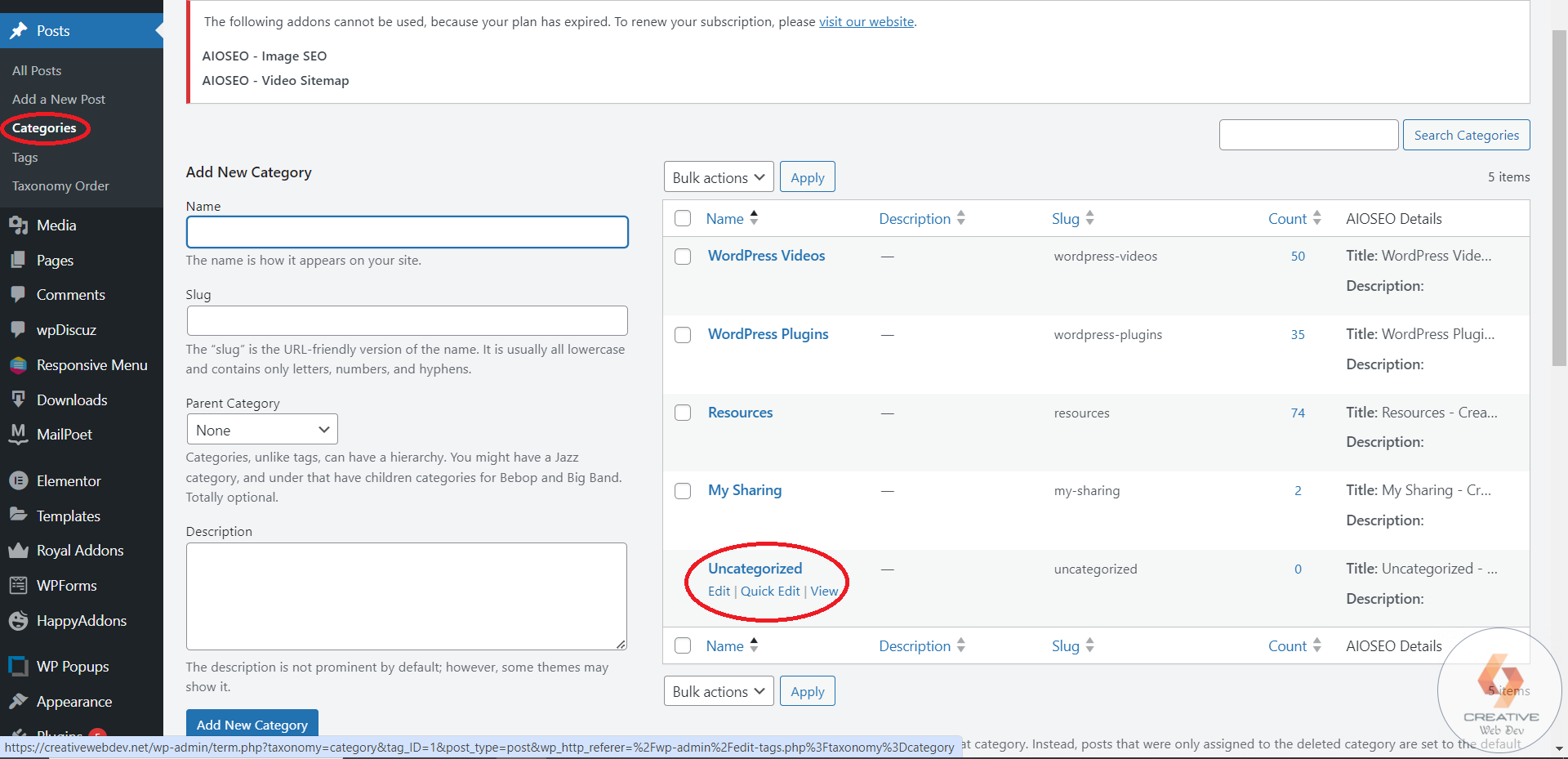The height and width of the screenshot is (759, 1568).
Task: Click the HappyAddons smiley icon
Action: coord(18,621)
